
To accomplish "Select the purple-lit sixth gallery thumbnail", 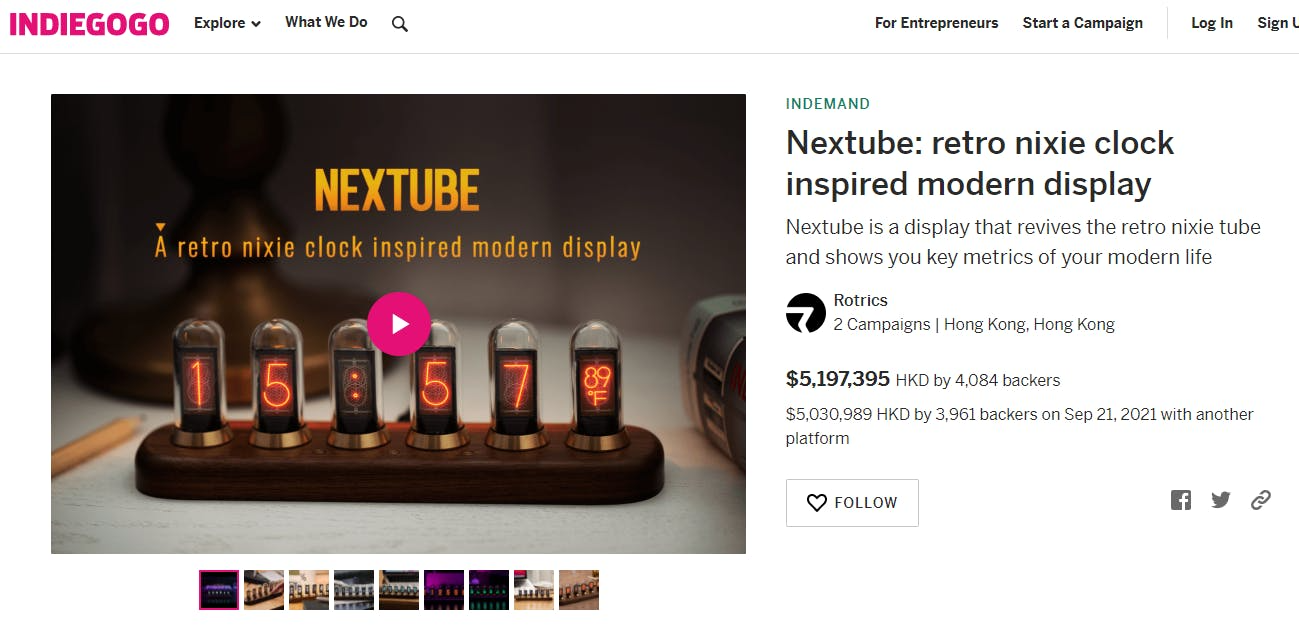I will pyautogui.click(x=444, y=590).
